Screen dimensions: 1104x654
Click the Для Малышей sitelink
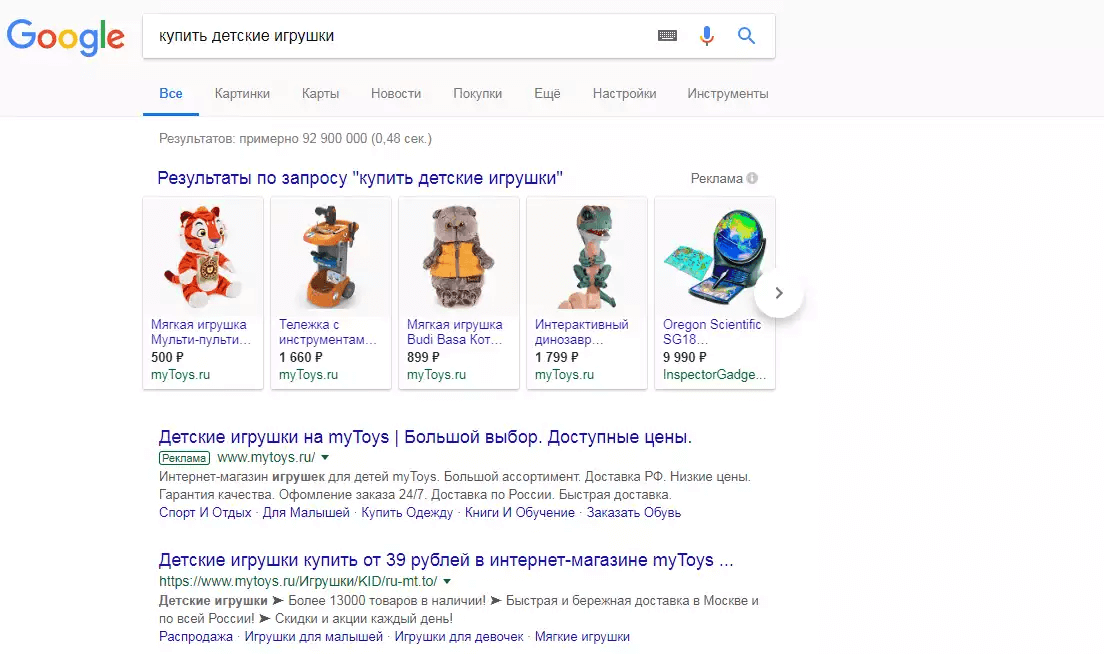(x=306, y=513)
